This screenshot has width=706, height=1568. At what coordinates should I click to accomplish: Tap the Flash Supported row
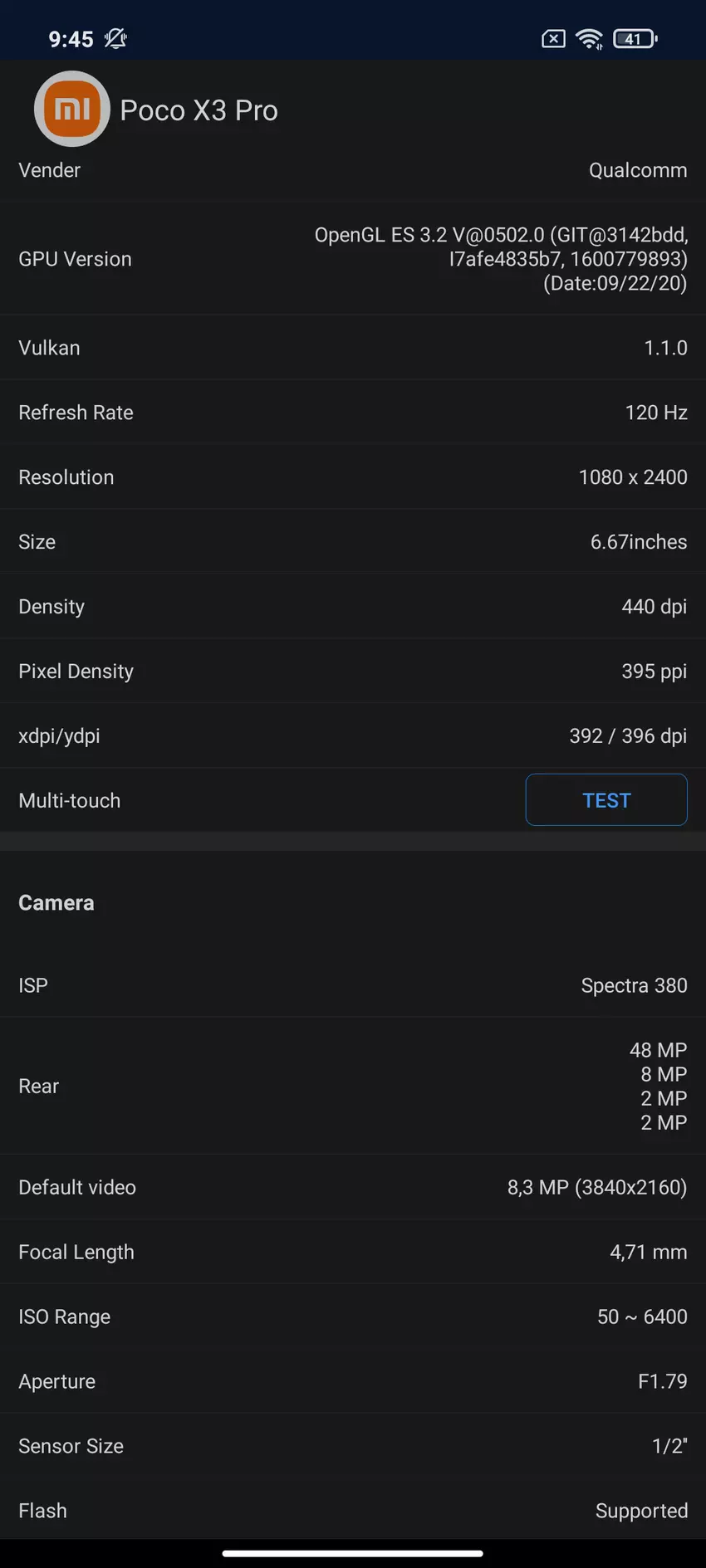coord(352,1511)
